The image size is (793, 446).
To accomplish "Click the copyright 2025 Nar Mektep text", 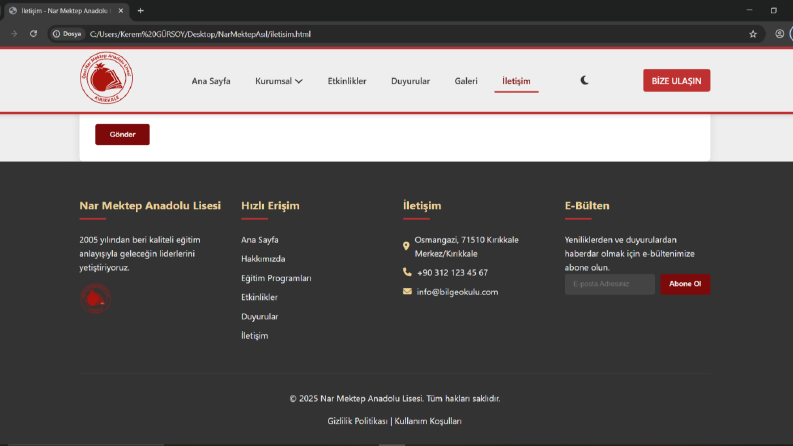I will pyautogui.click(x=394, y=398).
